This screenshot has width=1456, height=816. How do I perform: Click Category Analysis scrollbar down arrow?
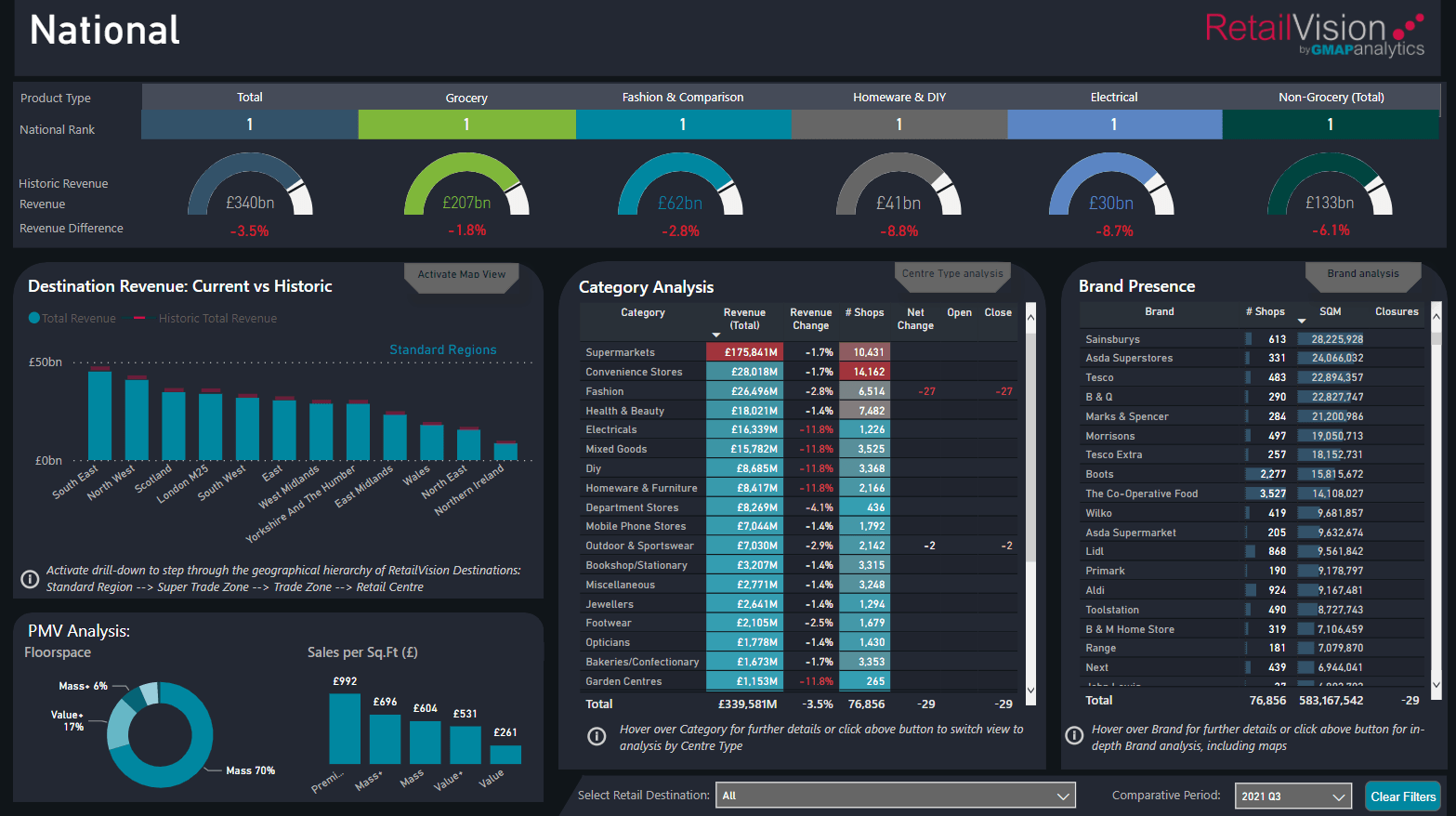coord(1030,690)
